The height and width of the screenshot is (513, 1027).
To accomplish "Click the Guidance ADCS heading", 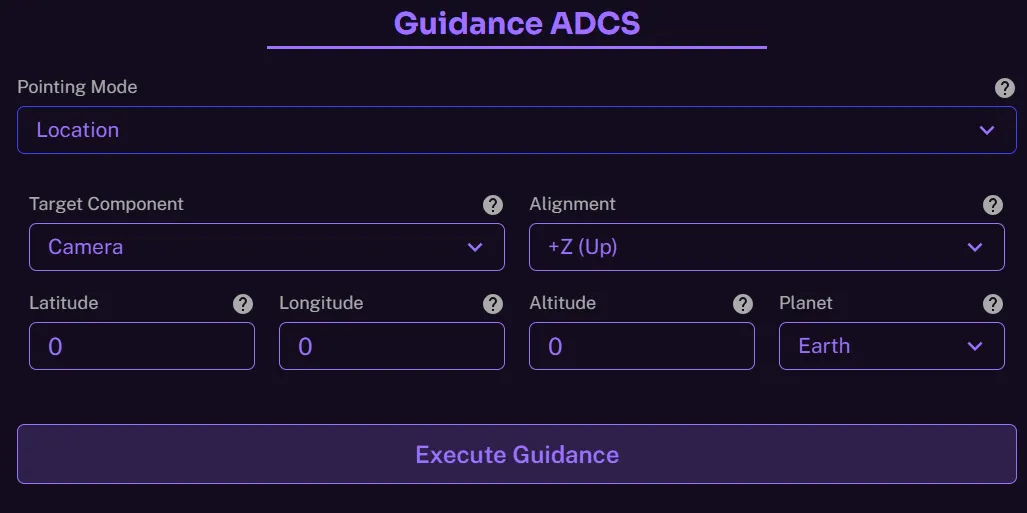I will [516, 23].
